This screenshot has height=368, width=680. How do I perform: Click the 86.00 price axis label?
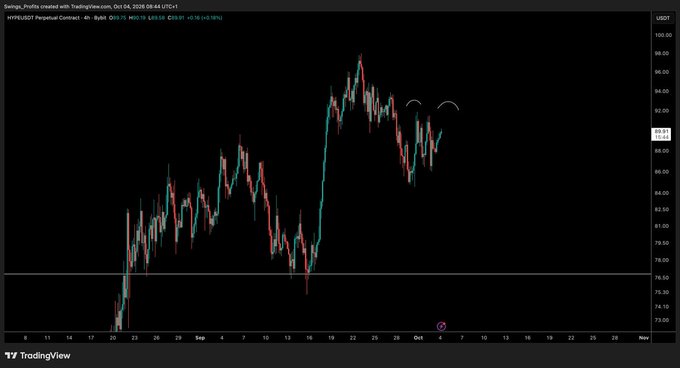pos(662,172)
